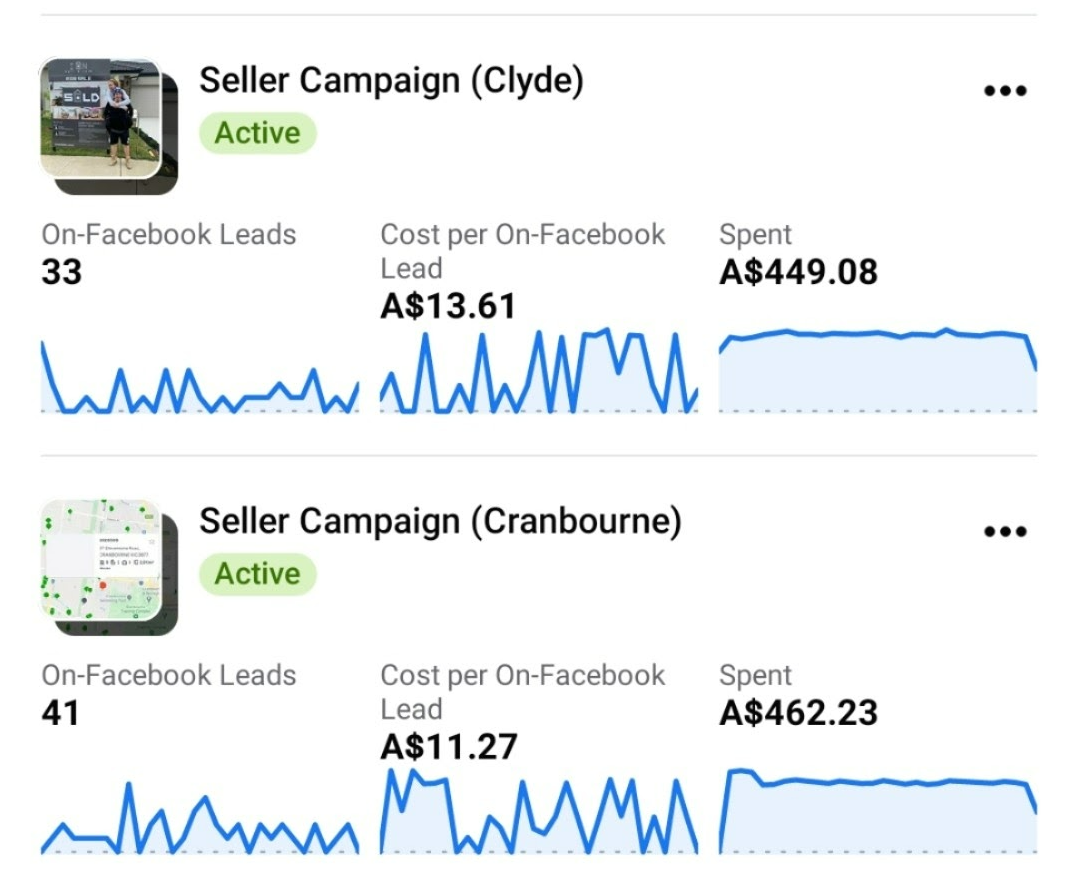Screen dimensions: 1075x890
Task: View Cranbourne Spent trend chart
Action: [x=877, y=812]
